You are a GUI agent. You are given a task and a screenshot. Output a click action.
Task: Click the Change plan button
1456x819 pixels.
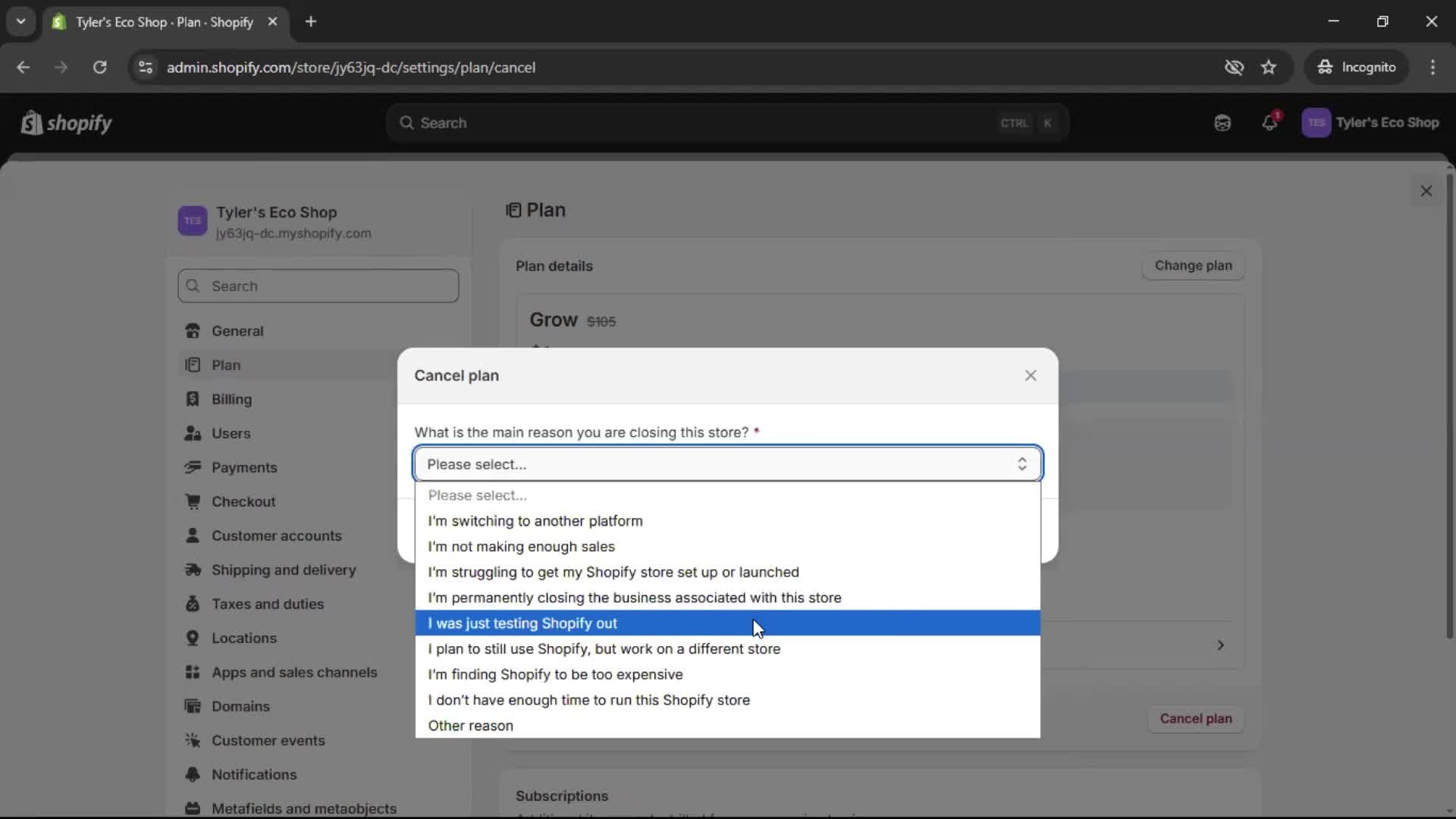coord(1193,266)
